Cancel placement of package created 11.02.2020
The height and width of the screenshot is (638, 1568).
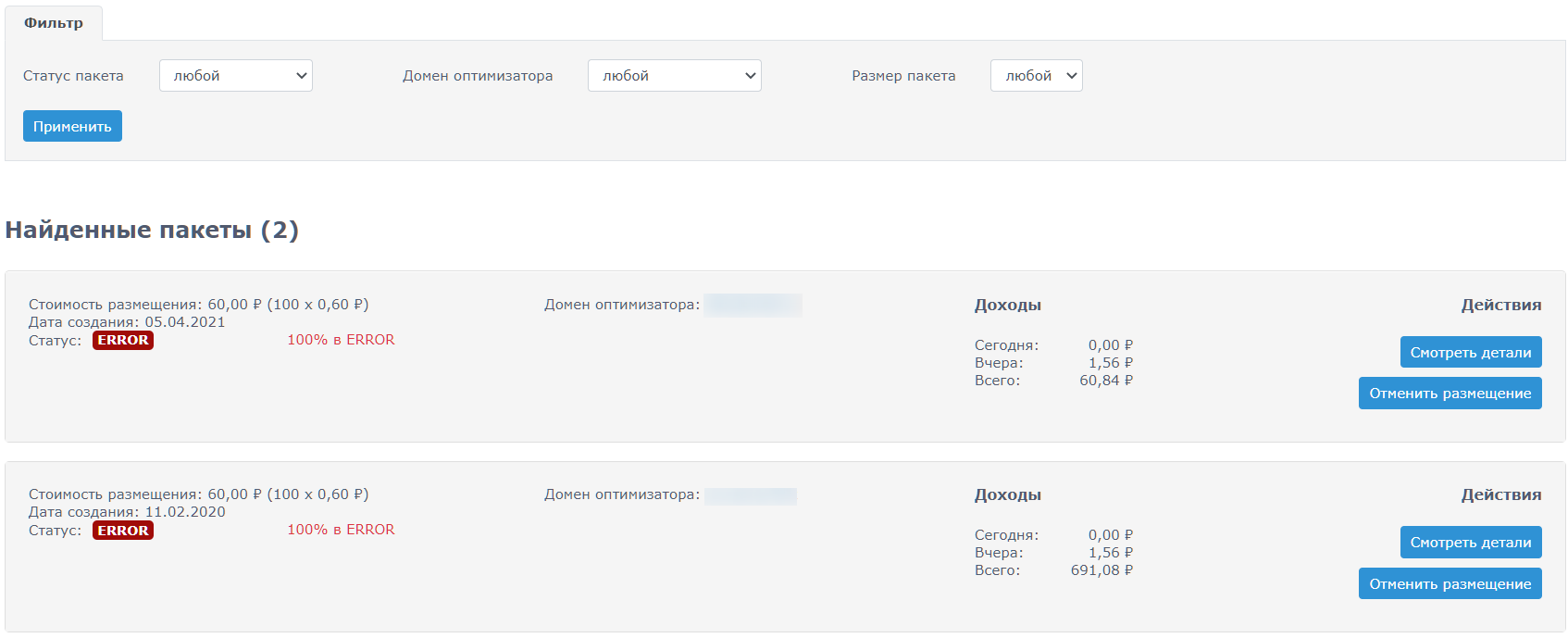click(x=1450, y=583)
